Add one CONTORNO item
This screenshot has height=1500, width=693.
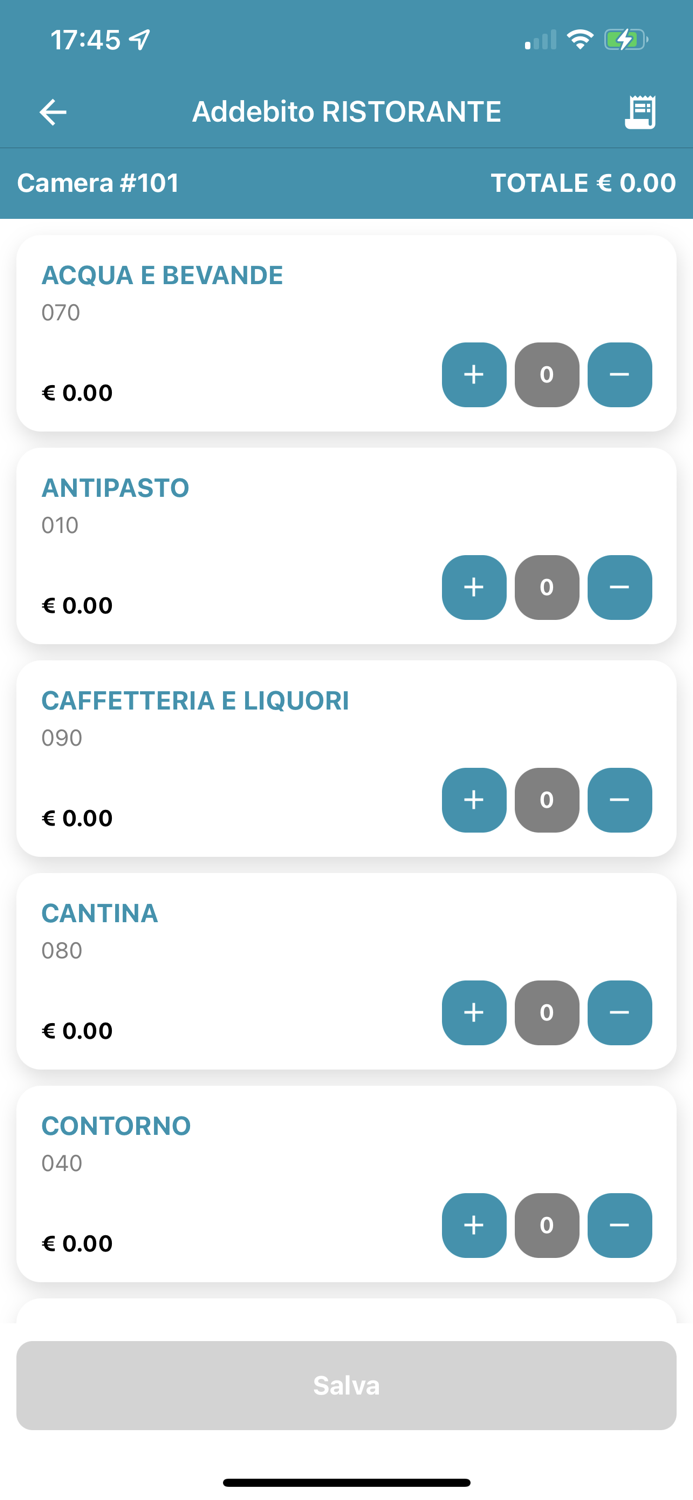474,1226
